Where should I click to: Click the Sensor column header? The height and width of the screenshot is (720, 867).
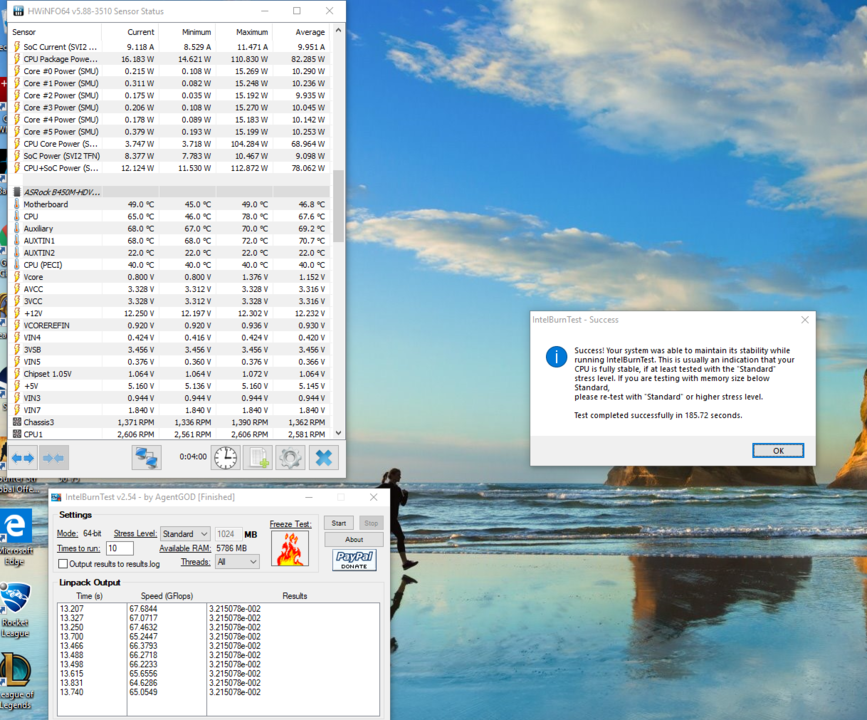56,32
